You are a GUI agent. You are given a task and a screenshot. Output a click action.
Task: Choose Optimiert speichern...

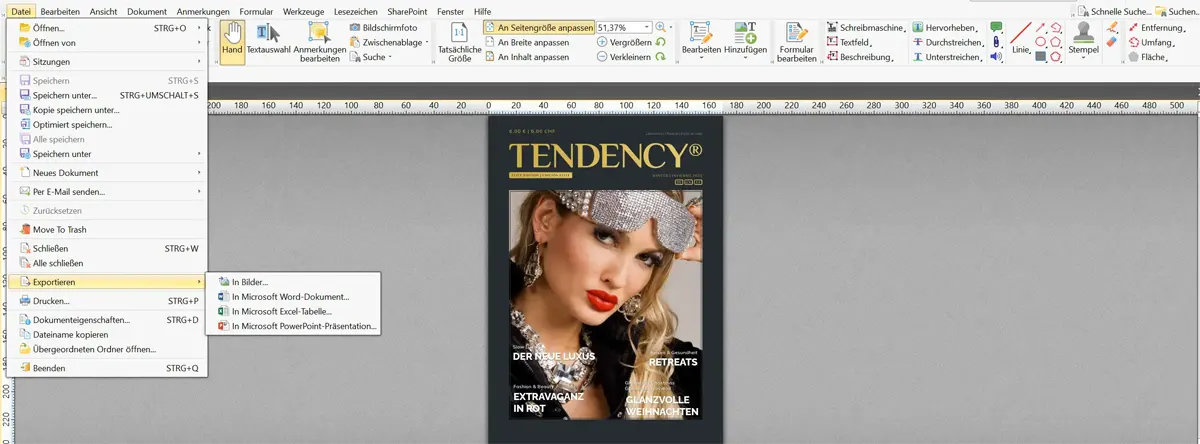coord(109,125)
